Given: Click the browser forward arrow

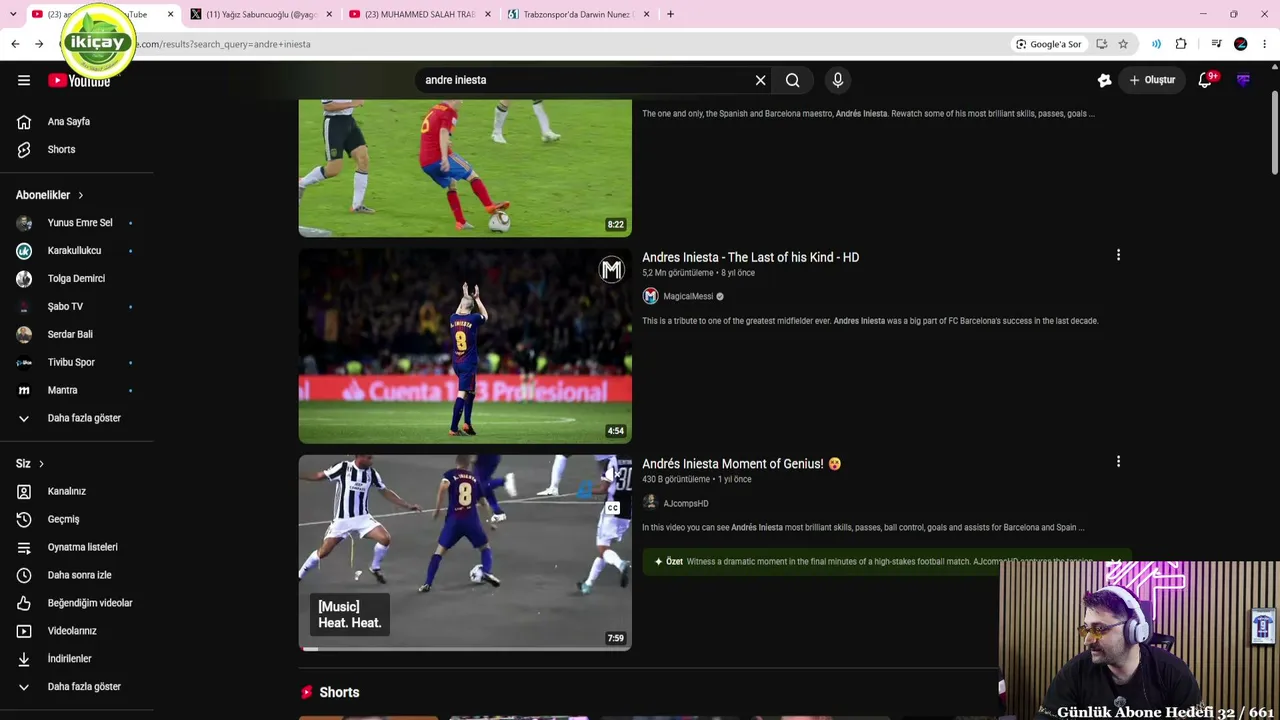Looking at the screenshot, I should tap(39, 44).
